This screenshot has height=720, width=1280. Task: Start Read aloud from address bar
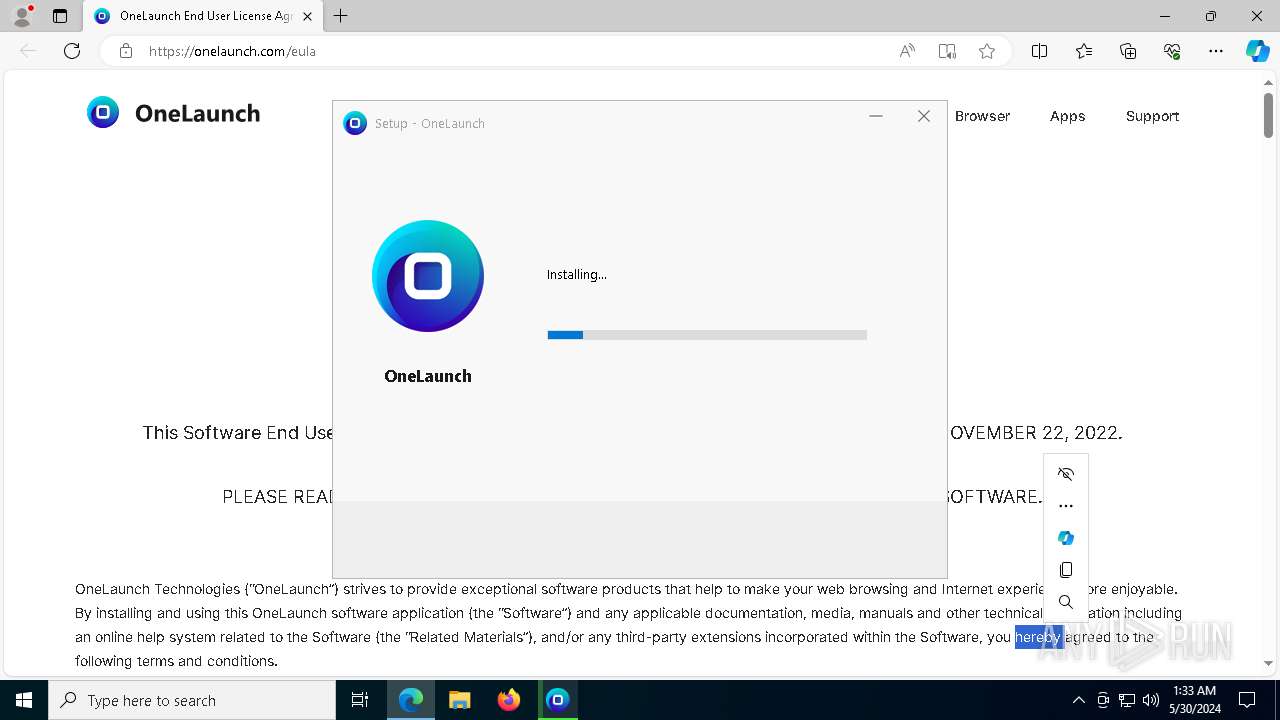(x=907, y=51)
